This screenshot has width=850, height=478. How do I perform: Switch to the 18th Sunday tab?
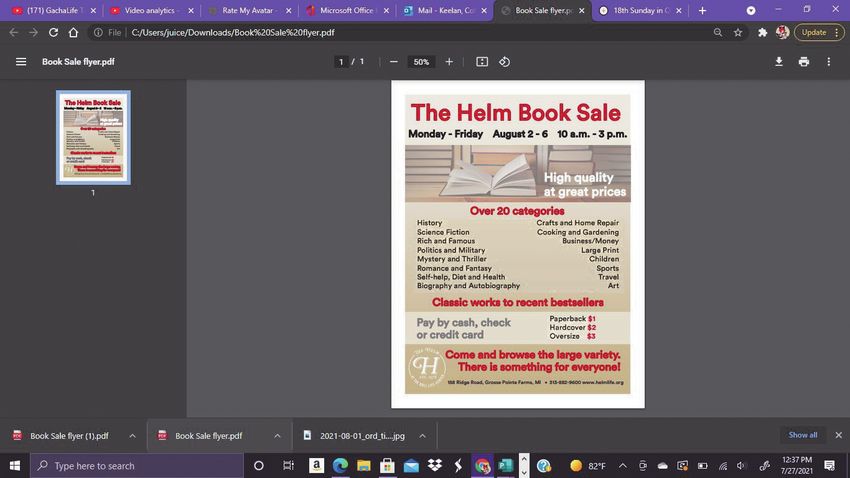(641, 10)
